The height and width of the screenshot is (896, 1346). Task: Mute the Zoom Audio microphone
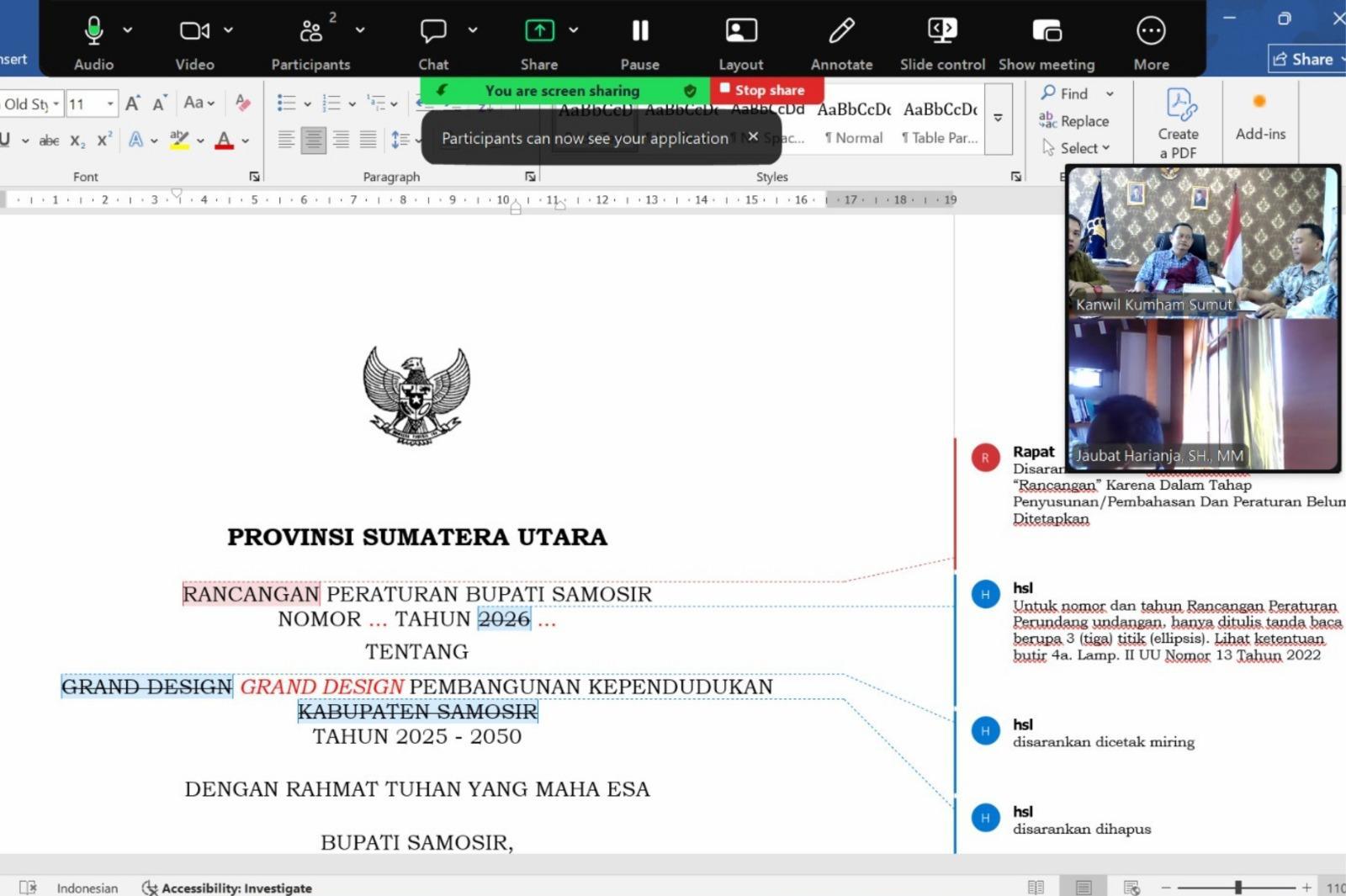coord(93,32)
